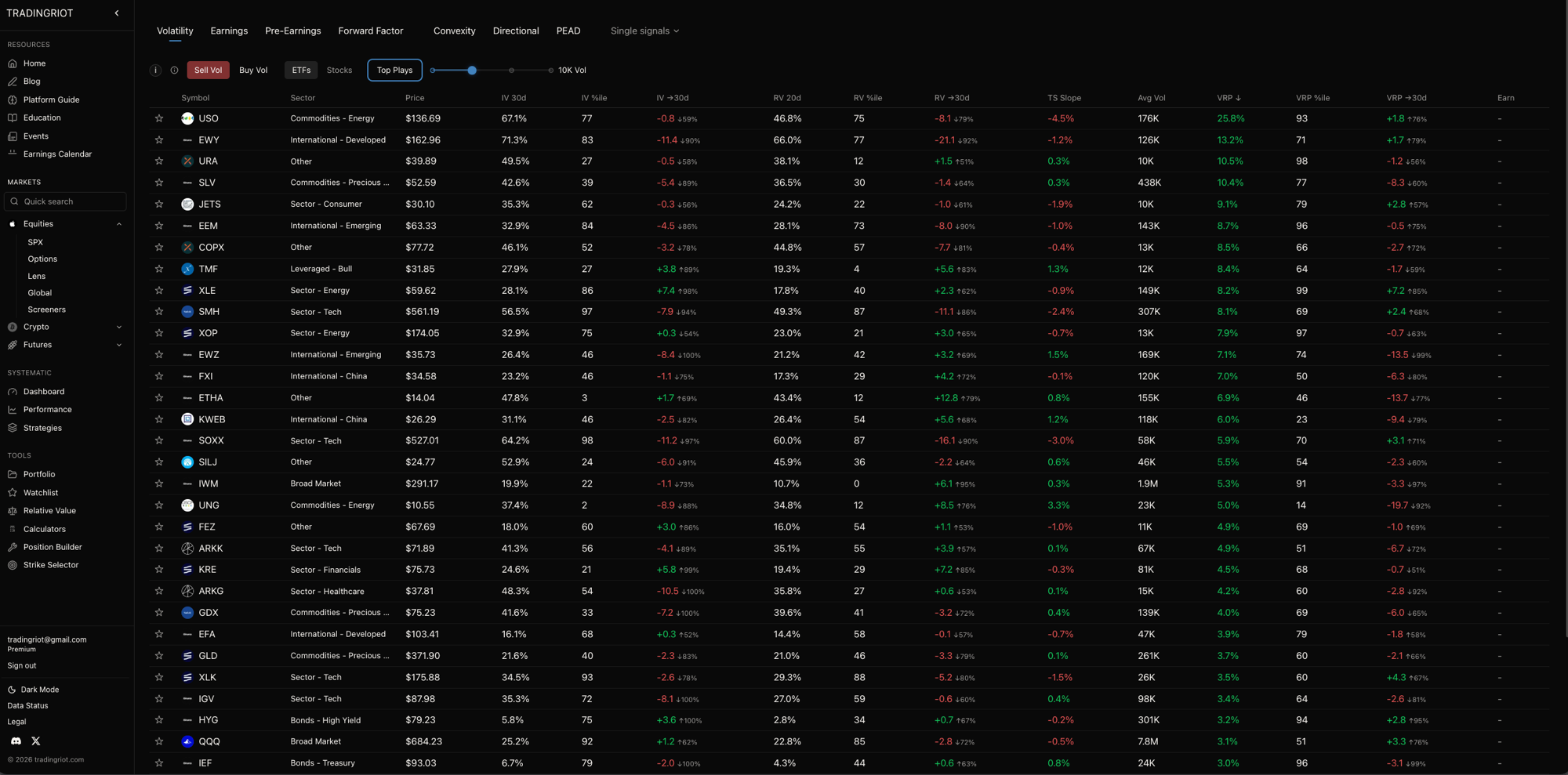
Task: Collapse the sidebar with the chevron arrow
Action: (x=117, y=13)
